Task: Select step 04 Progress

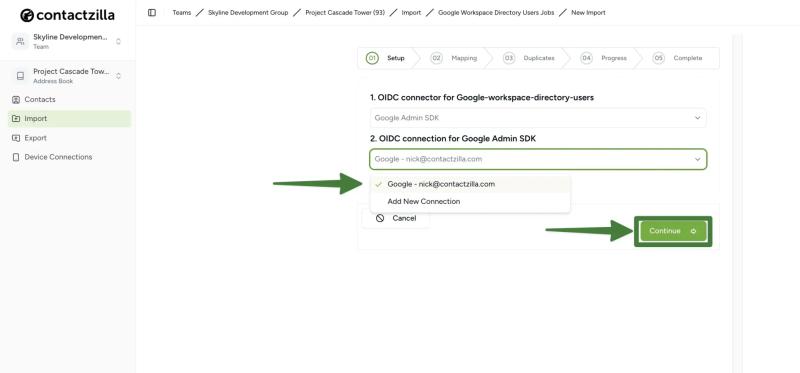Action: (x=604, y=58)
